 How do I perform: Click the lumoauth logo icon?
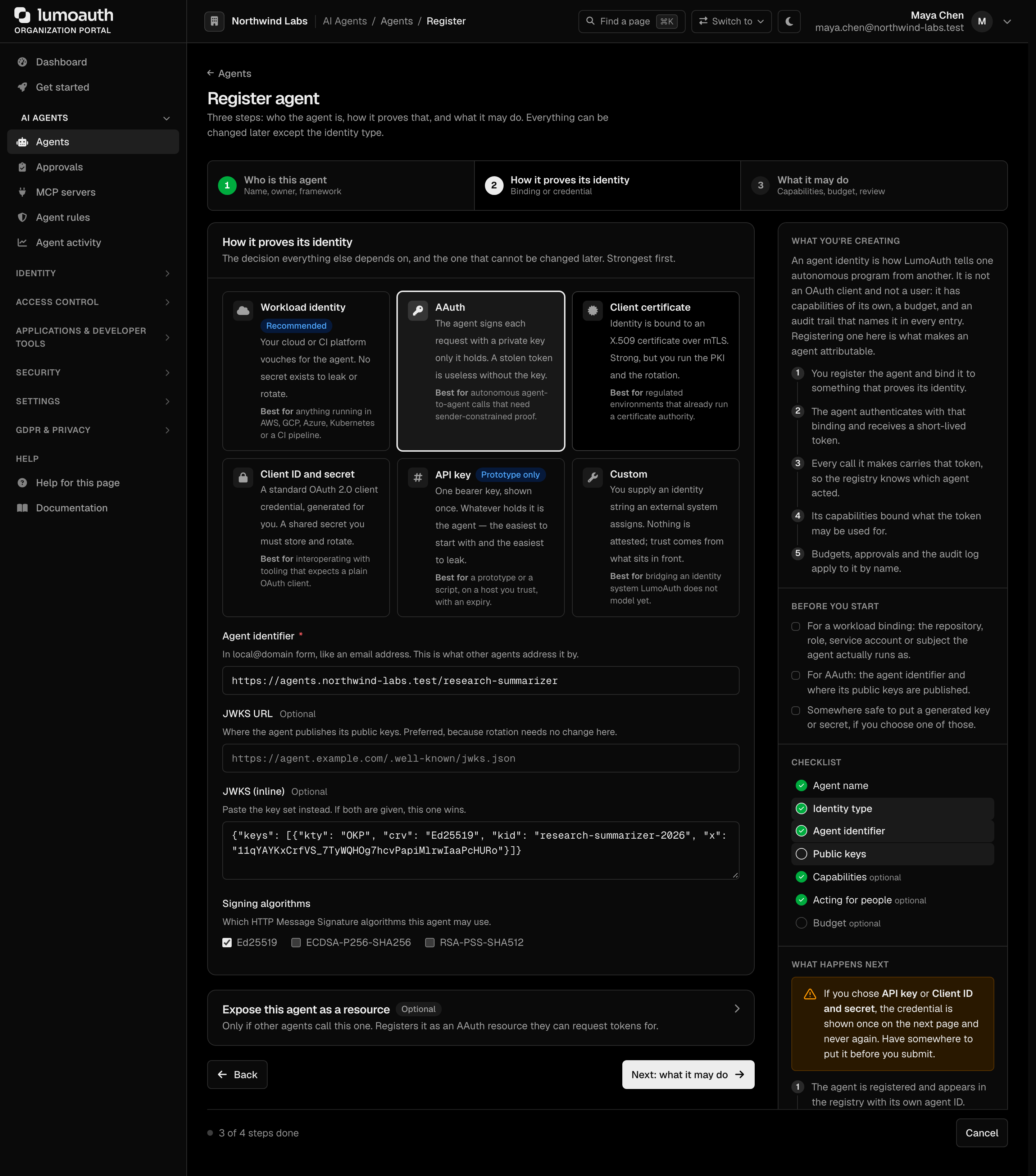(x=22, y=15)
